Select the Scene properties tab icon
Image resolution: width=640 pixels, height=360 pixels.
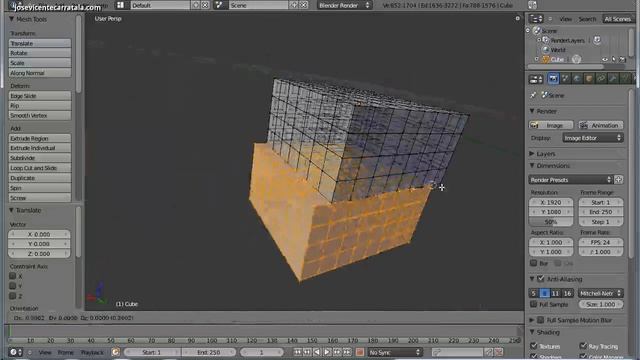pos(565,79)
